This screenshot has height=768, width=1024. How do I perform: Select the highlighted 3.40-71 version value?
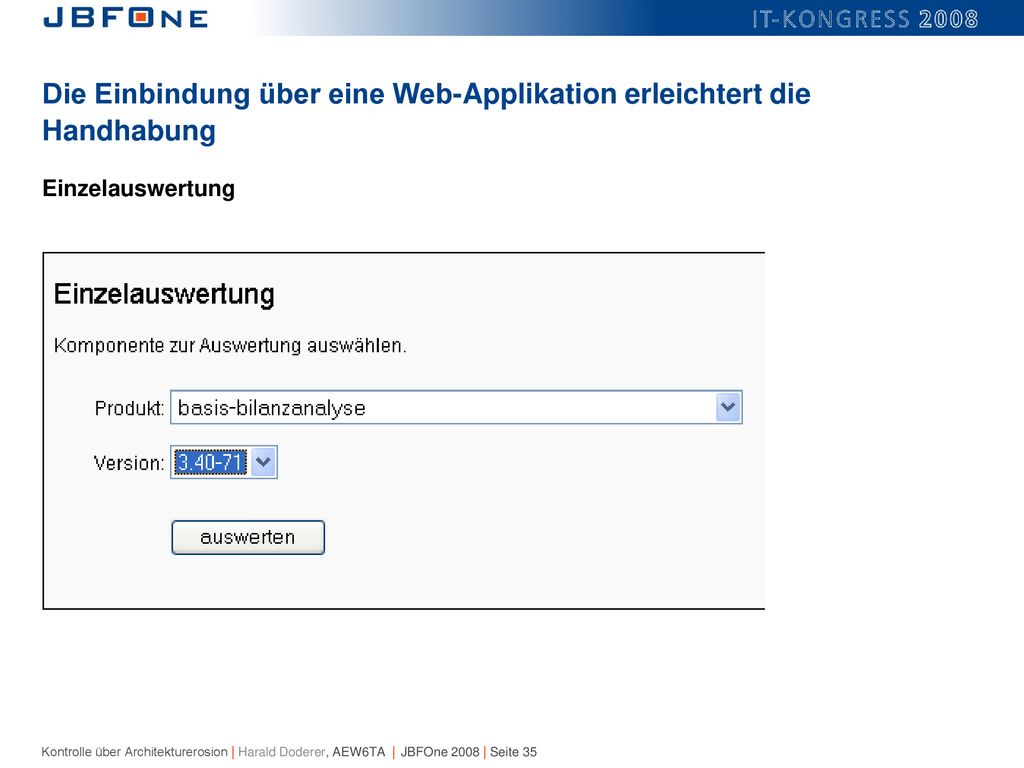coord(211,462)
